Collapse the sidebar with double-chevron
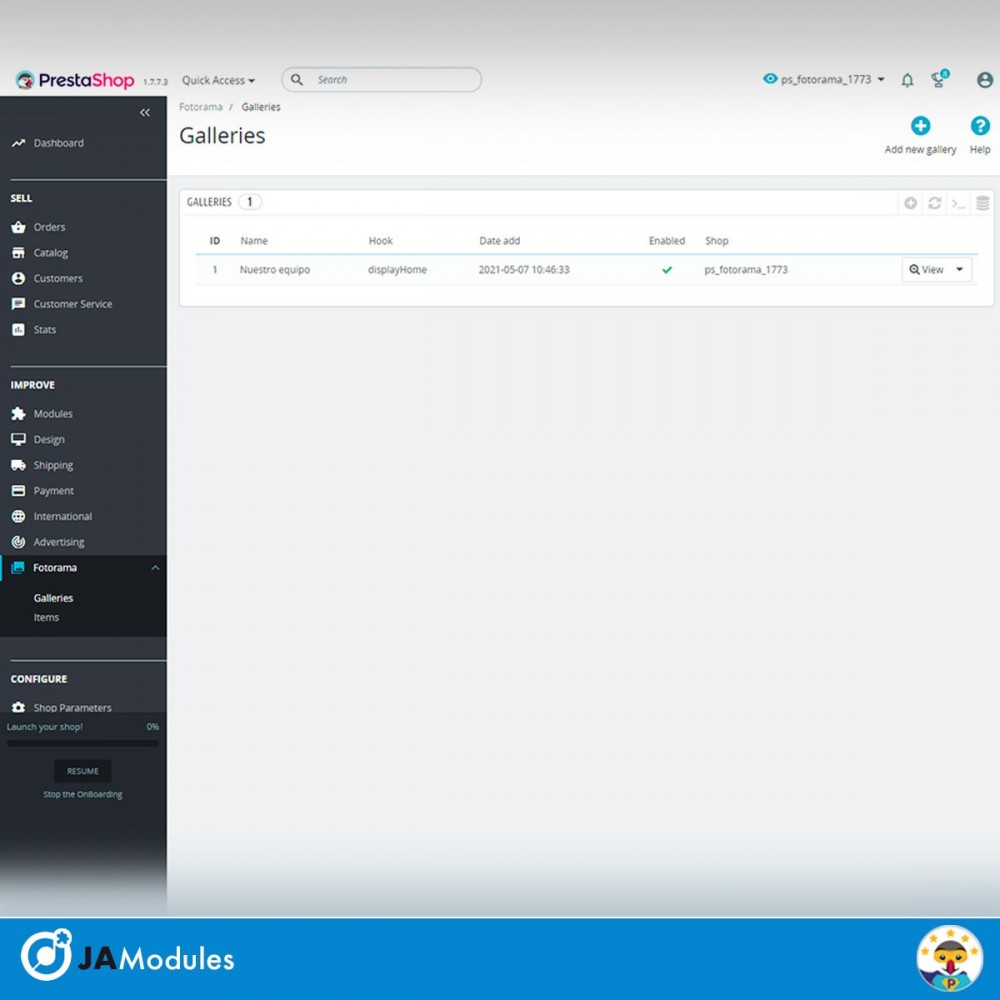1000x1000 pixels. click(145, 113)
